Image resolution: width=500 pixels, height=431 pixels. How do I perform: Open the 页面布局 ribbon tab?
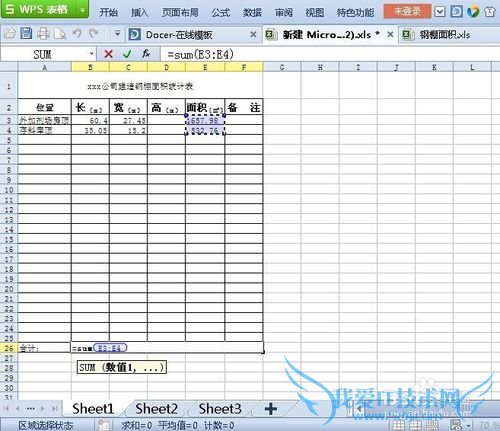180,13
